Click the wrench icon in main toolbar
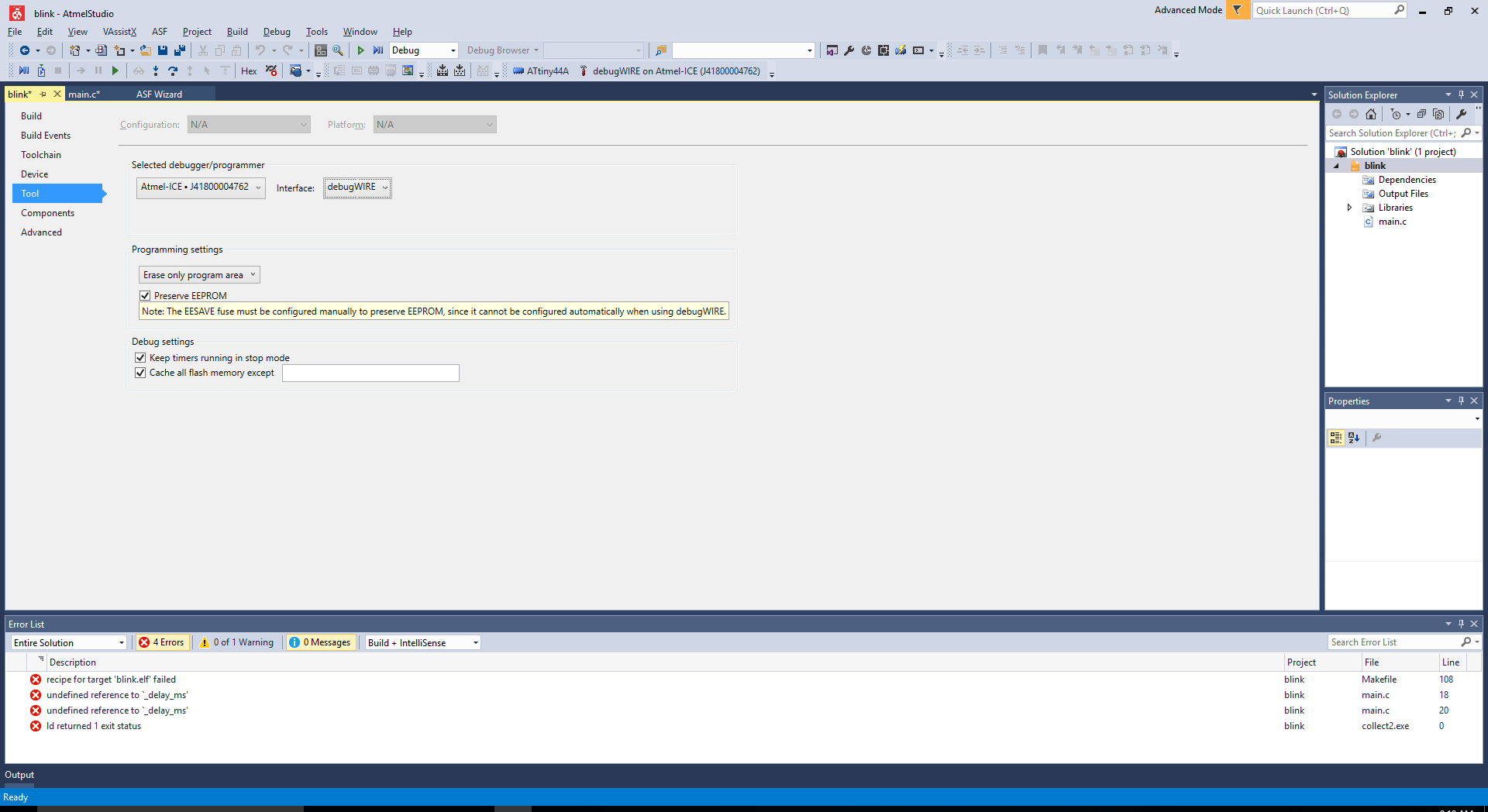 (849, 50)
